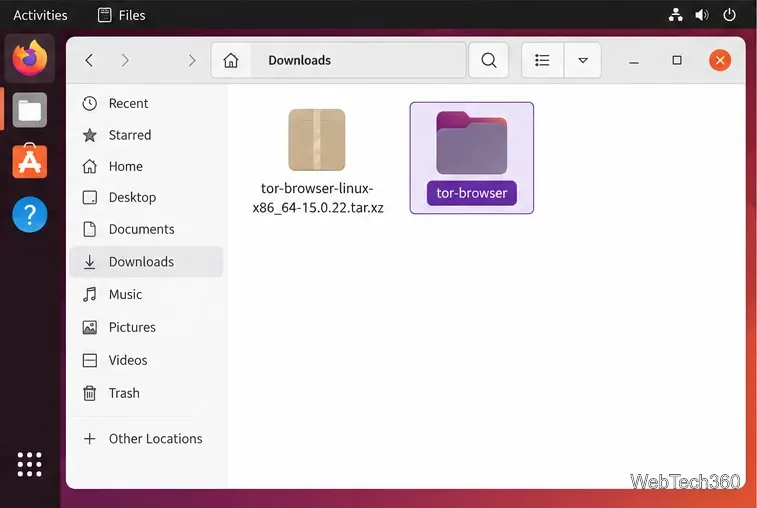Open Desktop in sidebar
The height and width of the screenshot is (508, 757).
147,198
